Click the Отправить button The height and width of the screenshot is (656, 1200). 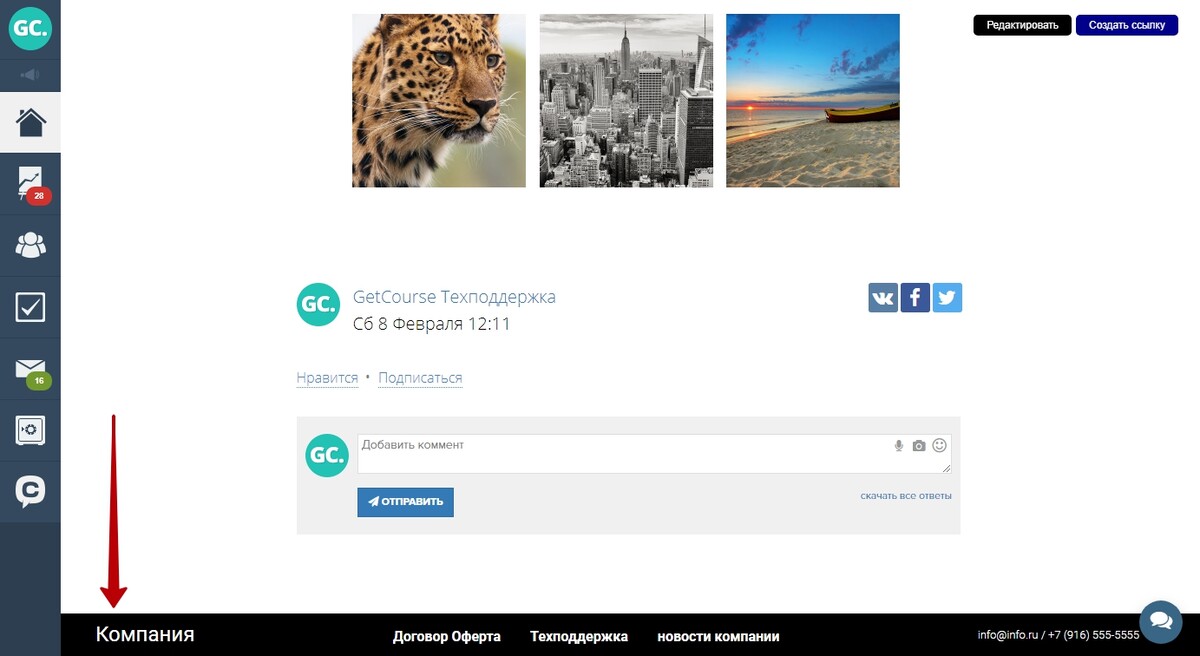tap(405, 502)
